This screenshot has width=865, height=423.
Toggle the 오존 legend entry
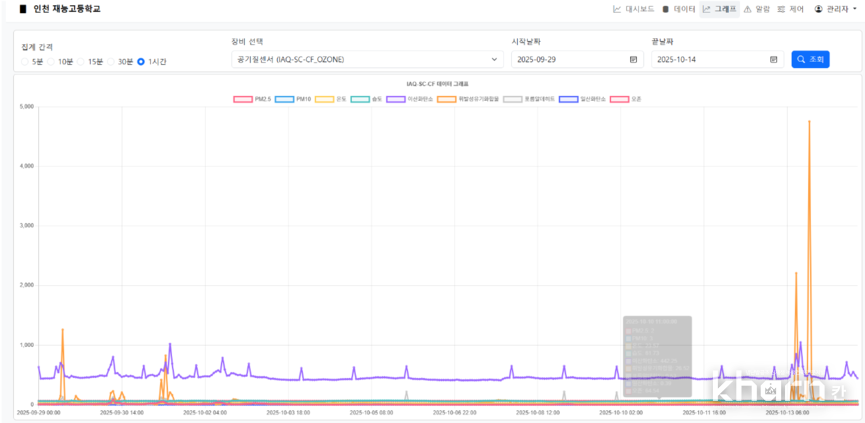tap(626, 99)
